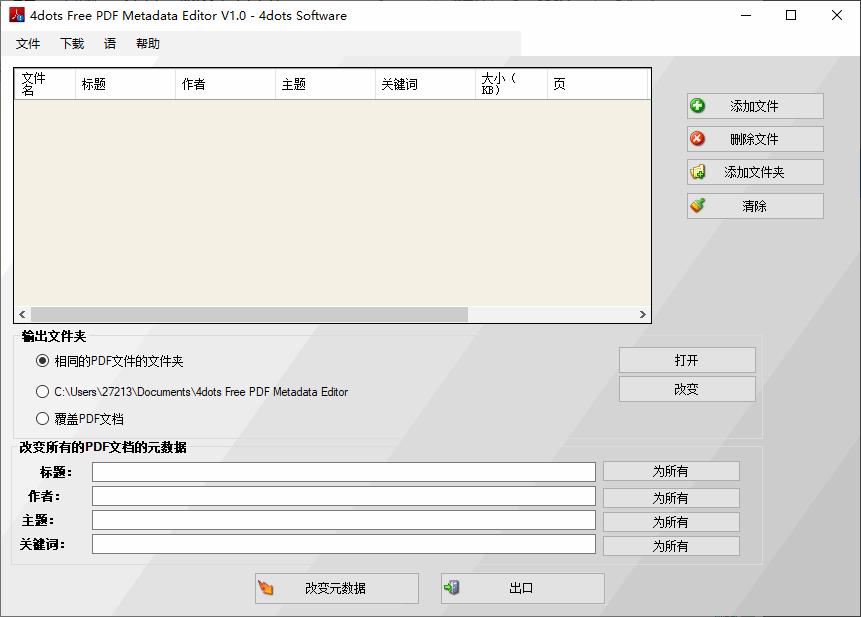Click 为所有 button next to 作者 field
This screenshot has height=617, width=861.
(671, 498)
